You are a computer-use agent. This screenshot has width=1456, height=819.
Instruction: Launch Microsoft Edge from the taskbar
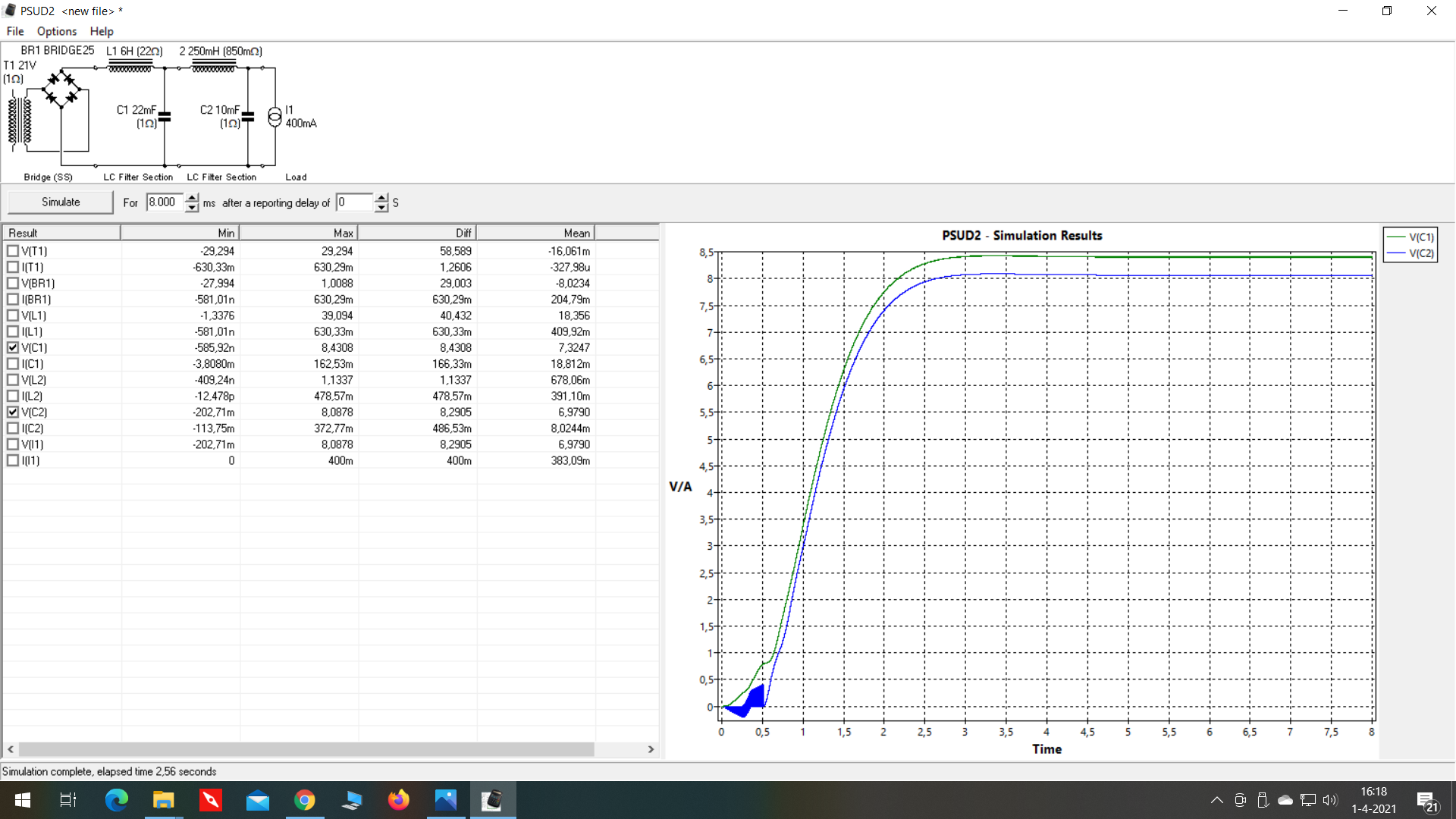point(116,800)
